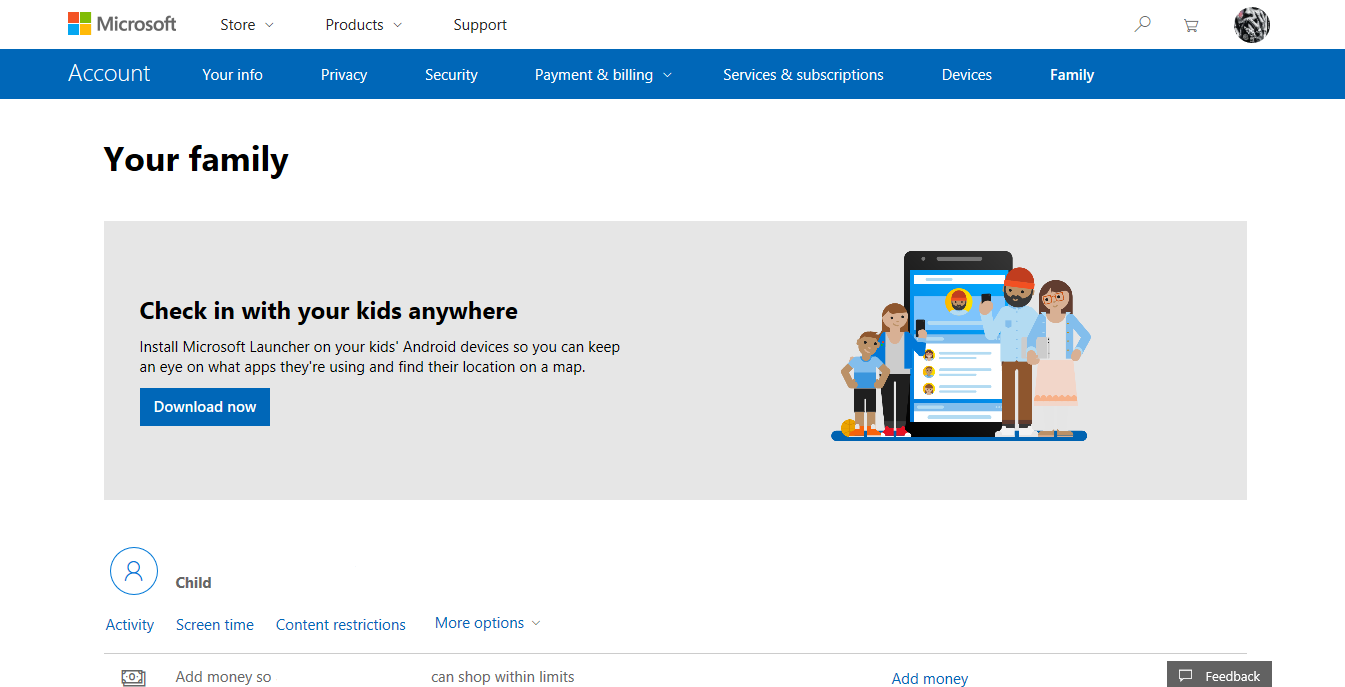Click the Add money link
Viewport: 1345px width, 687px height.
click(930, 678)
